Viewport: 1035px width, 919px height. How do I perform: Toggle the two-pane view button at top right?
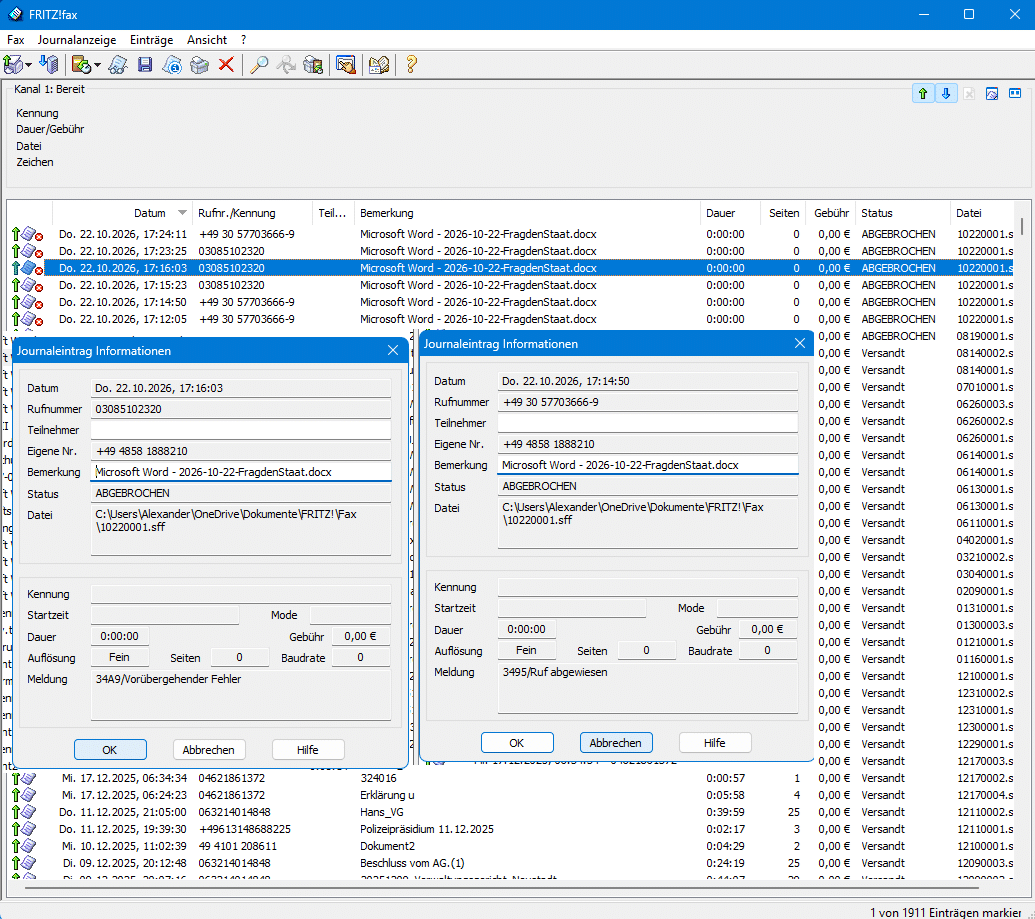point(1015,94)
